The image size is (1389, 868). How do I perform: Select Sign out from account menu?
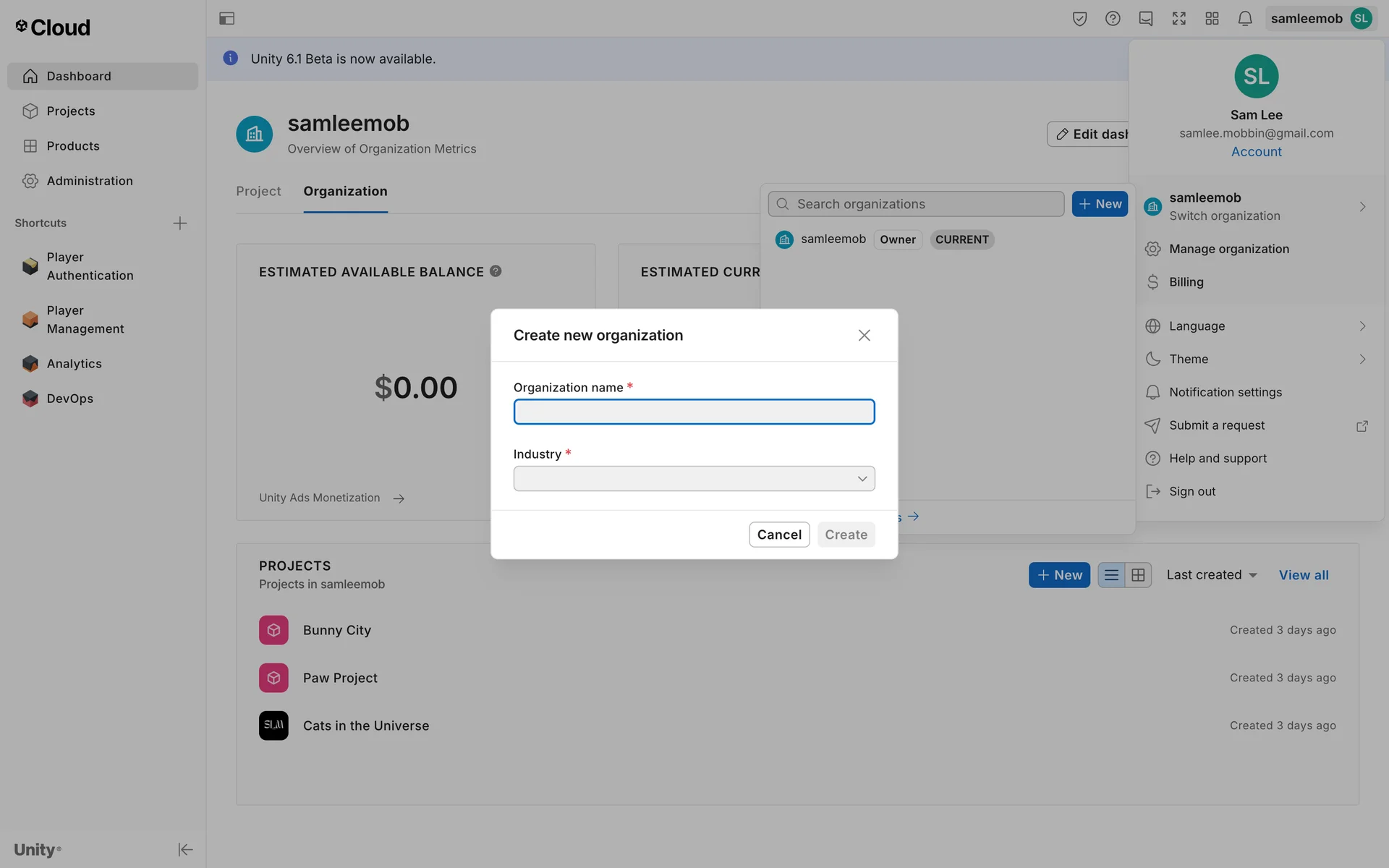(1192, 491)
